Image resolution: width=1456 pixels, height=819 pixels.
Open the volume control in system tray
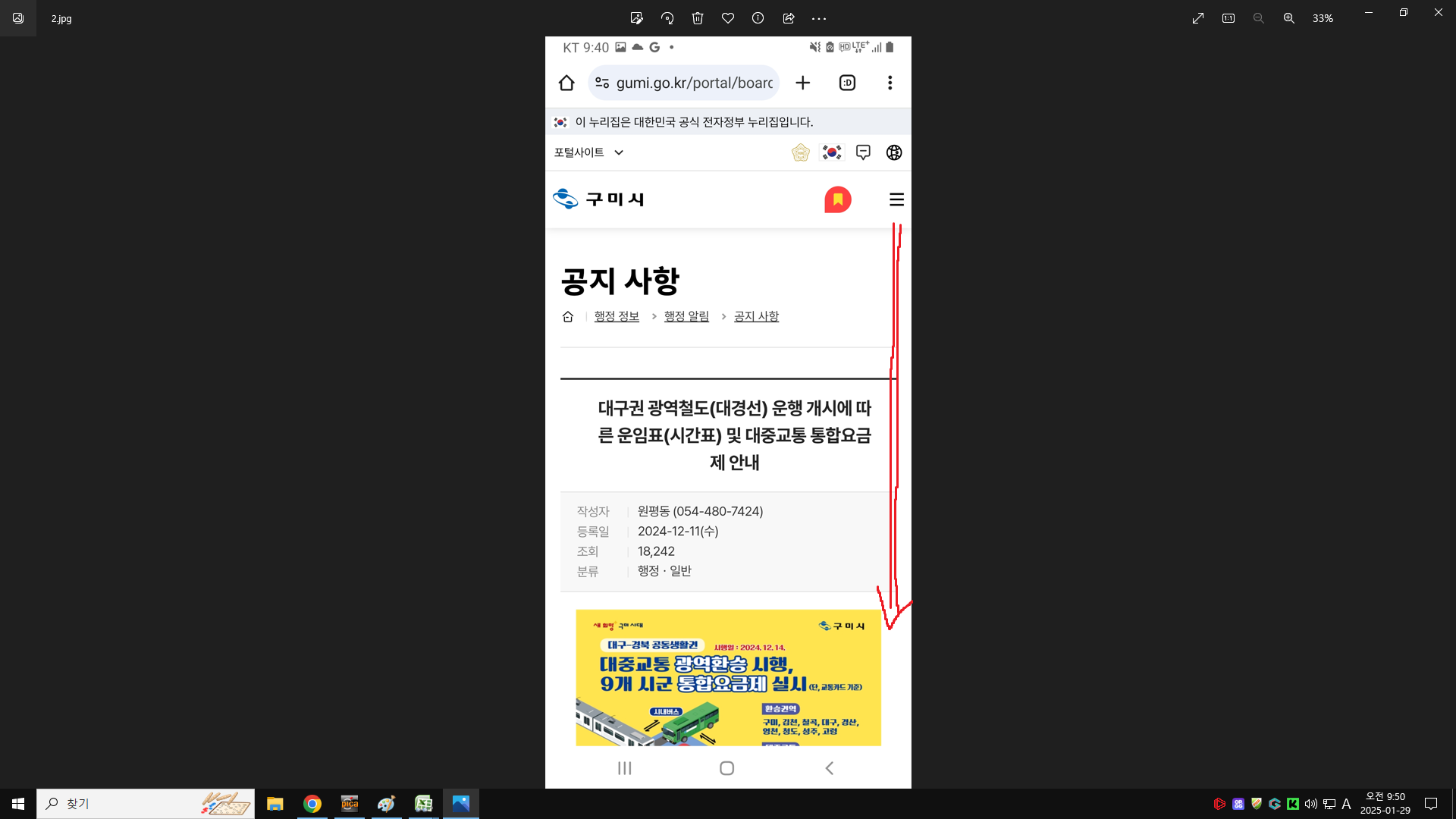point(1310,804)
